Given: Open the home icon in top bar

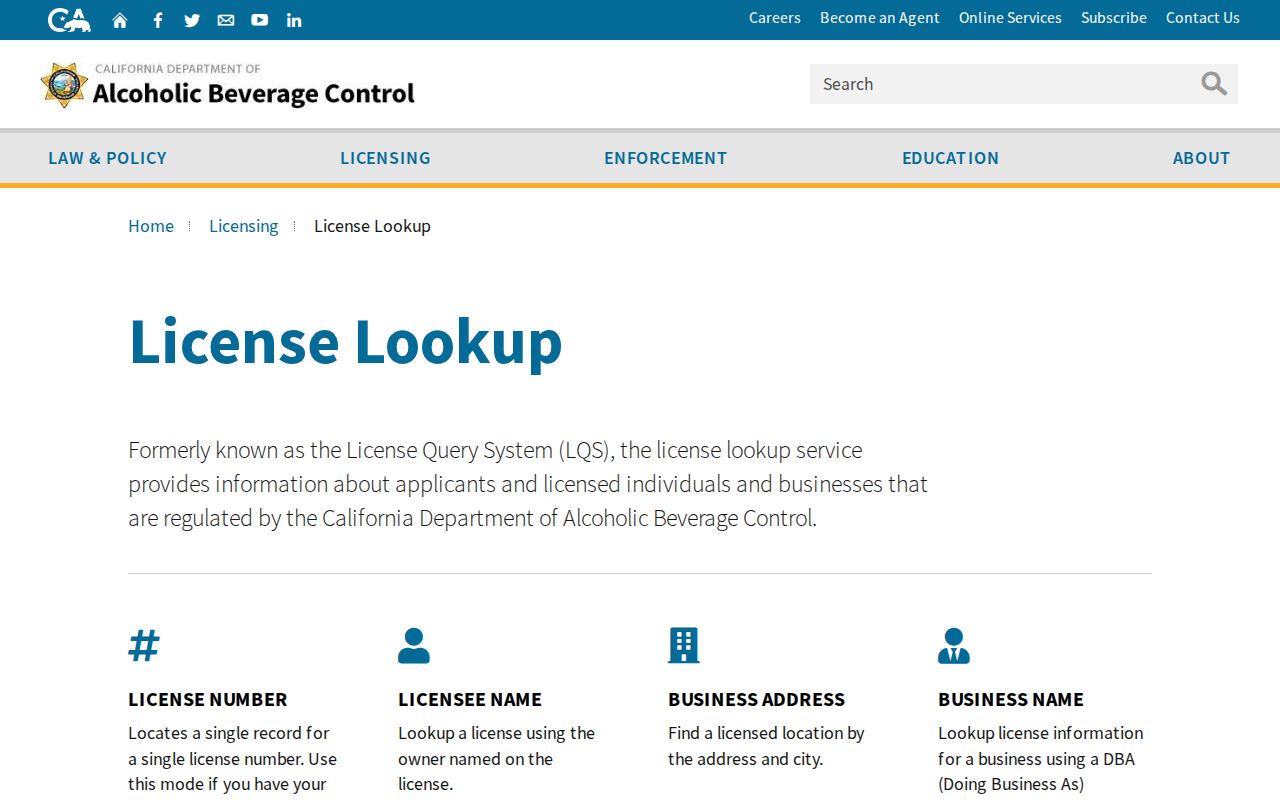Looking at the screenshot, I should tap(120, 20).
